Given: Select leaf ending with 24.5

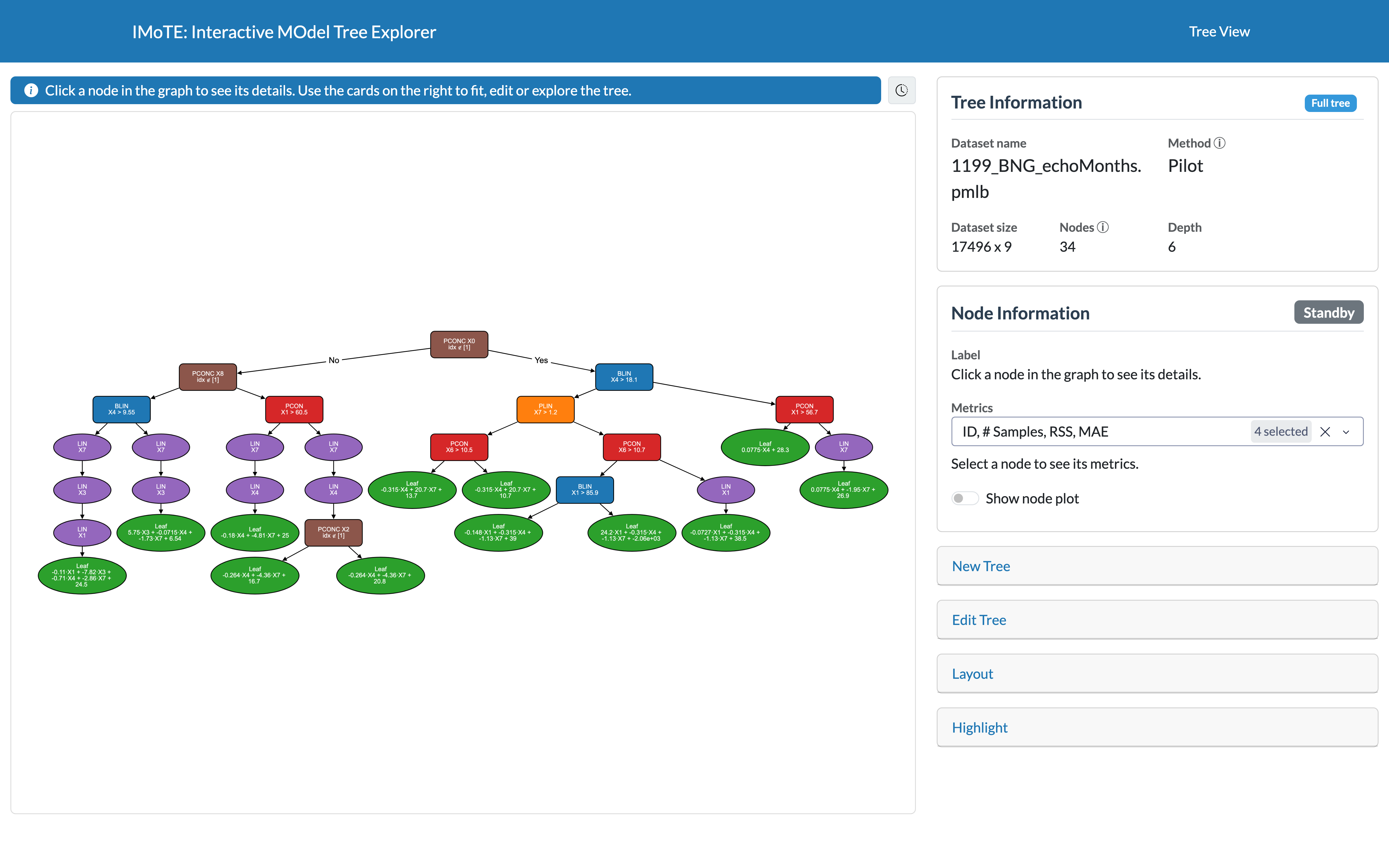Looking at the screenshot, I should click(82, 575).
